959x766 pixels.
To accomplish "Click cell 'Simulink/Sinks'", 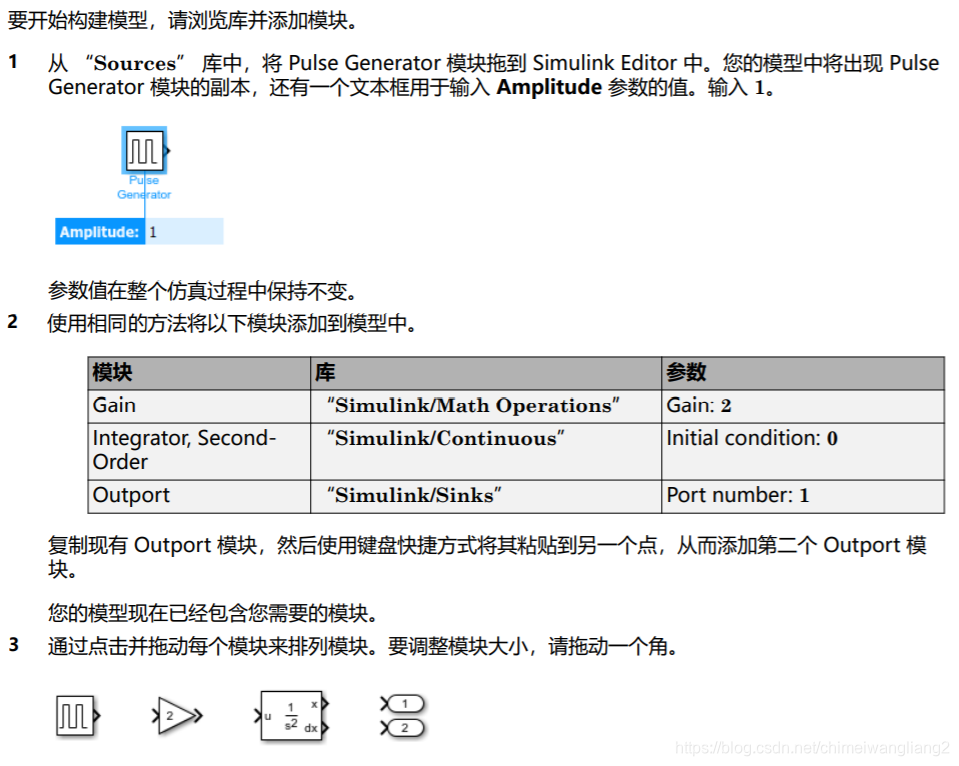I will tap(486, 496).
